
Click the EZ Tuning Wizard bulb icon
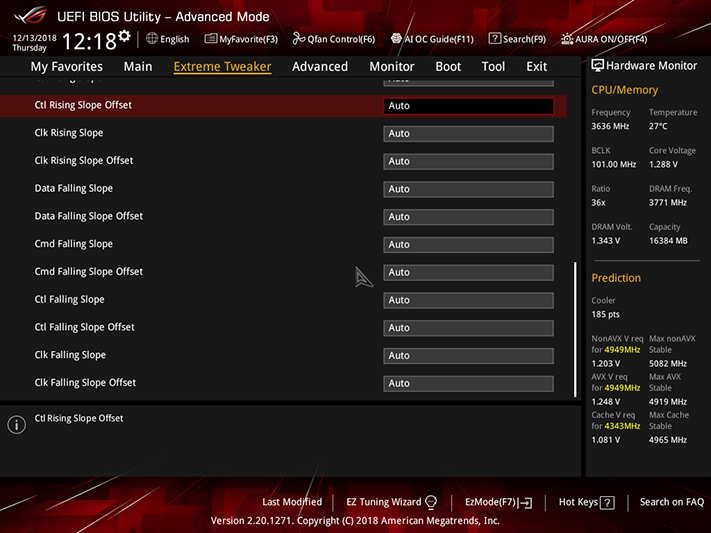[x=431, y=502]
